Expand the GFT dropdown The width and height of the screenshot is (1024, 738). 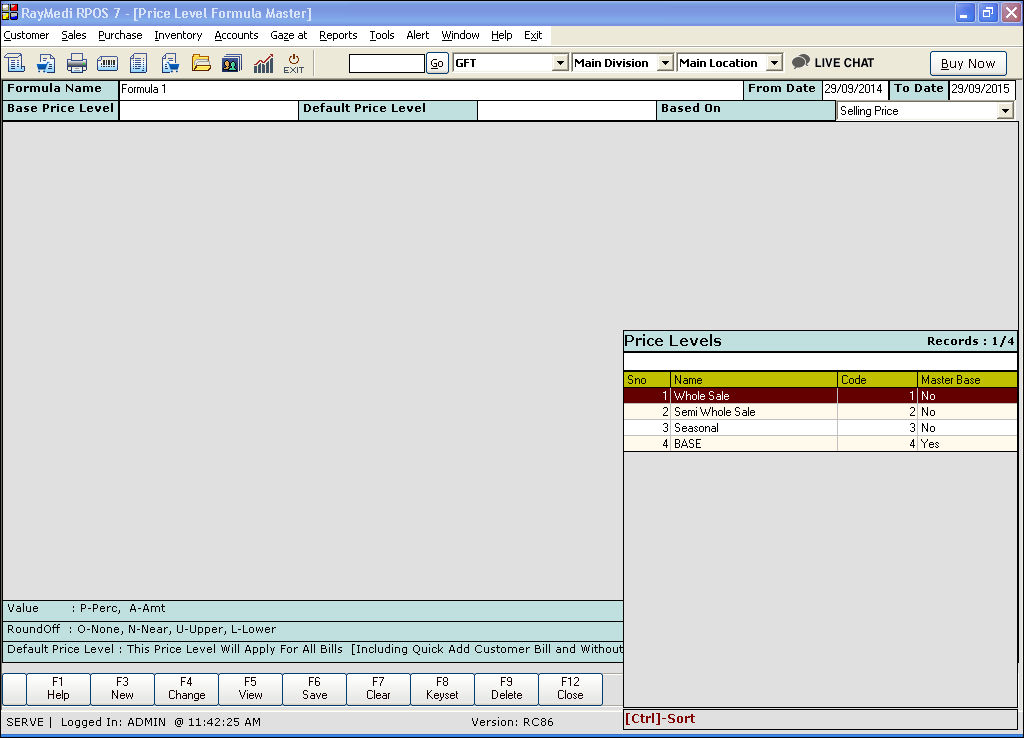click(x=560, y=63)
